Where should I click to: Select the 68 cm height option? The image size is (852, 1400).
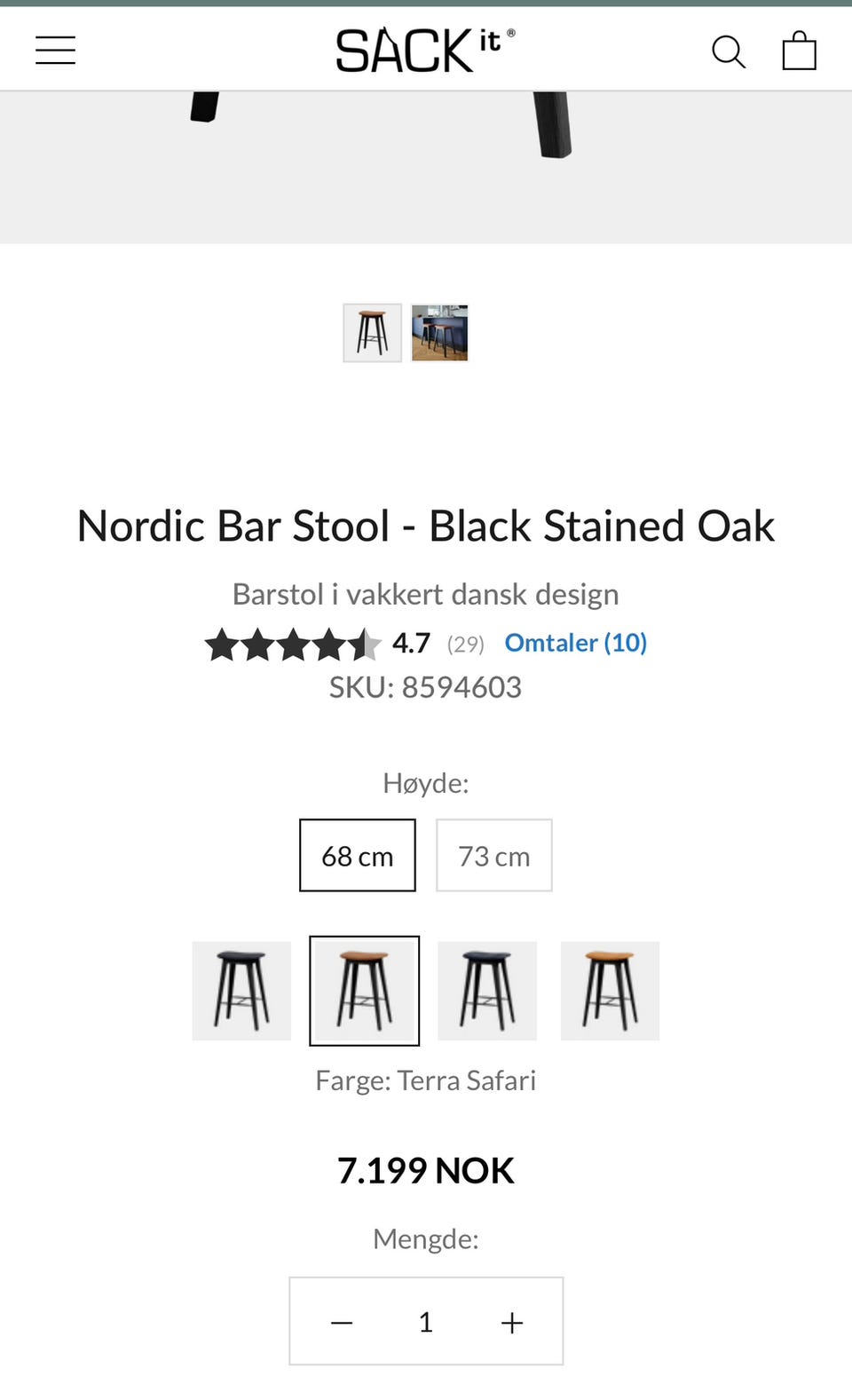[358, 855]
